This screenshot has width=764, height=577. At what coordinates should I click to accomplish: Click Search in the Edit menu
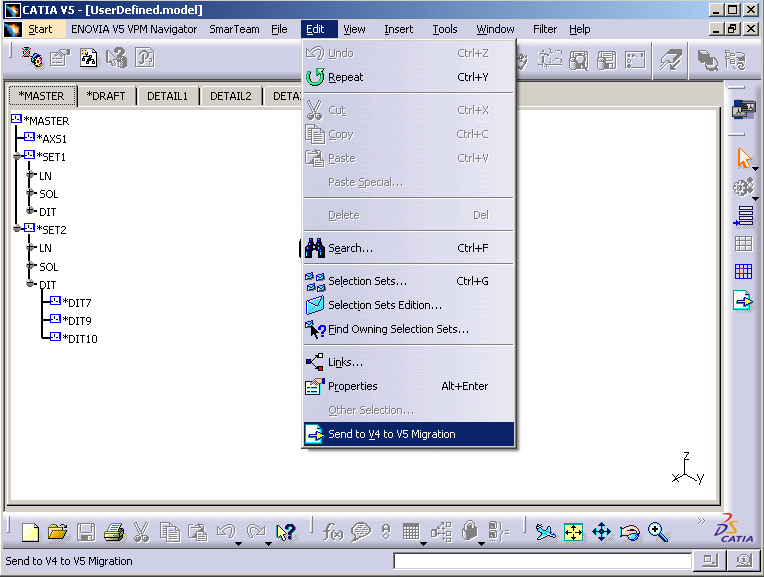pos(350,248)
